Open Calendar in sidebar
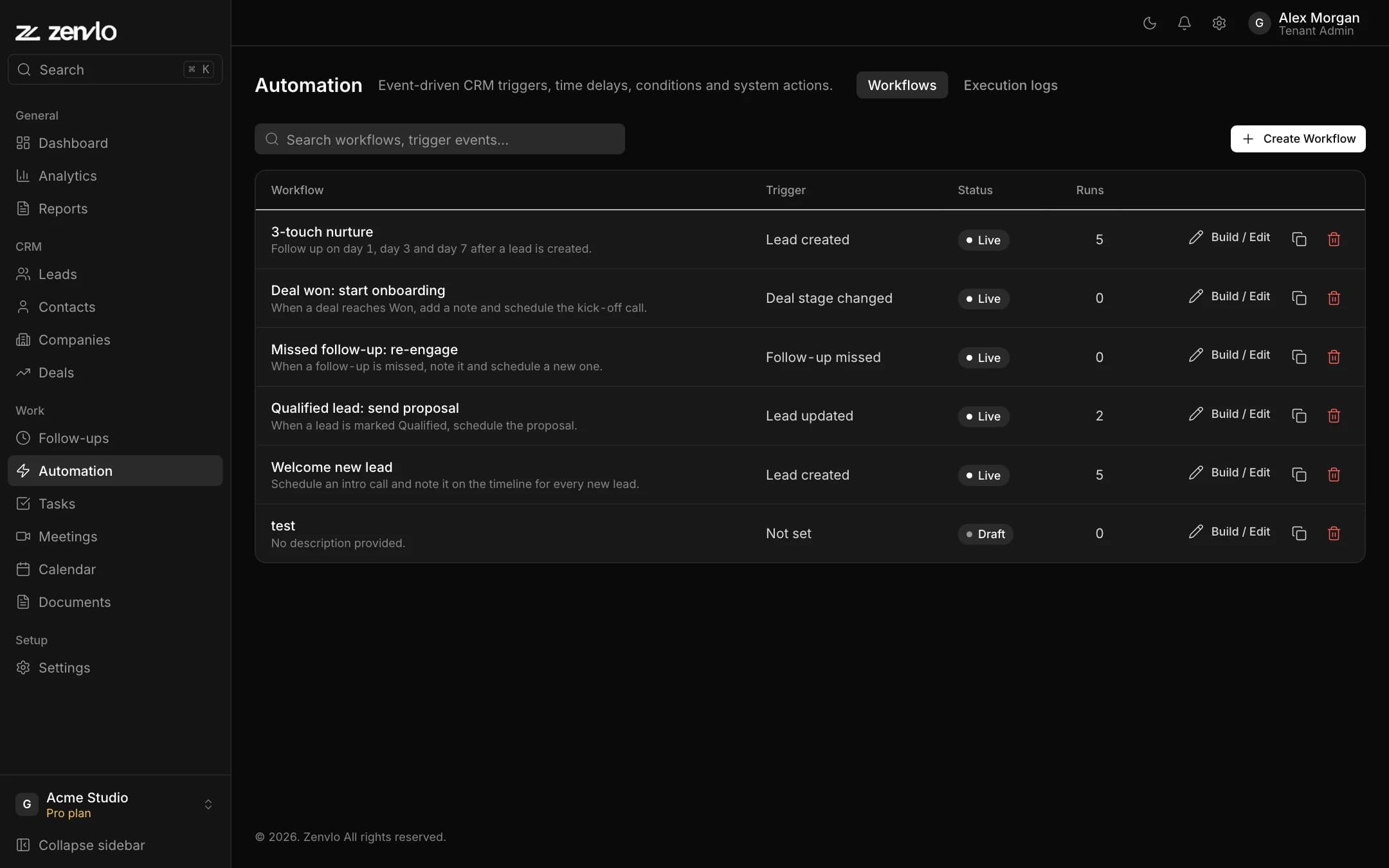Screen dimensions: 1389x868 115,569
